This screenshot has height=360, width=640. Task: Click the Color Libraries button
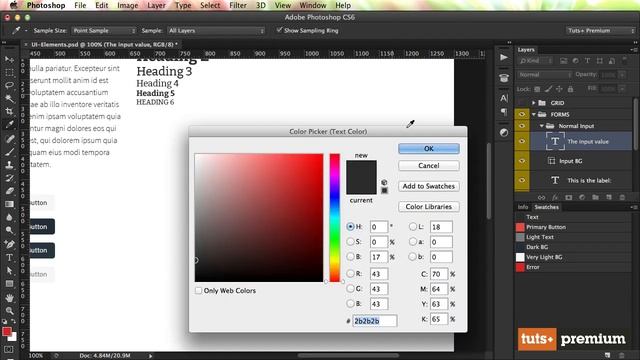(429, 207)
